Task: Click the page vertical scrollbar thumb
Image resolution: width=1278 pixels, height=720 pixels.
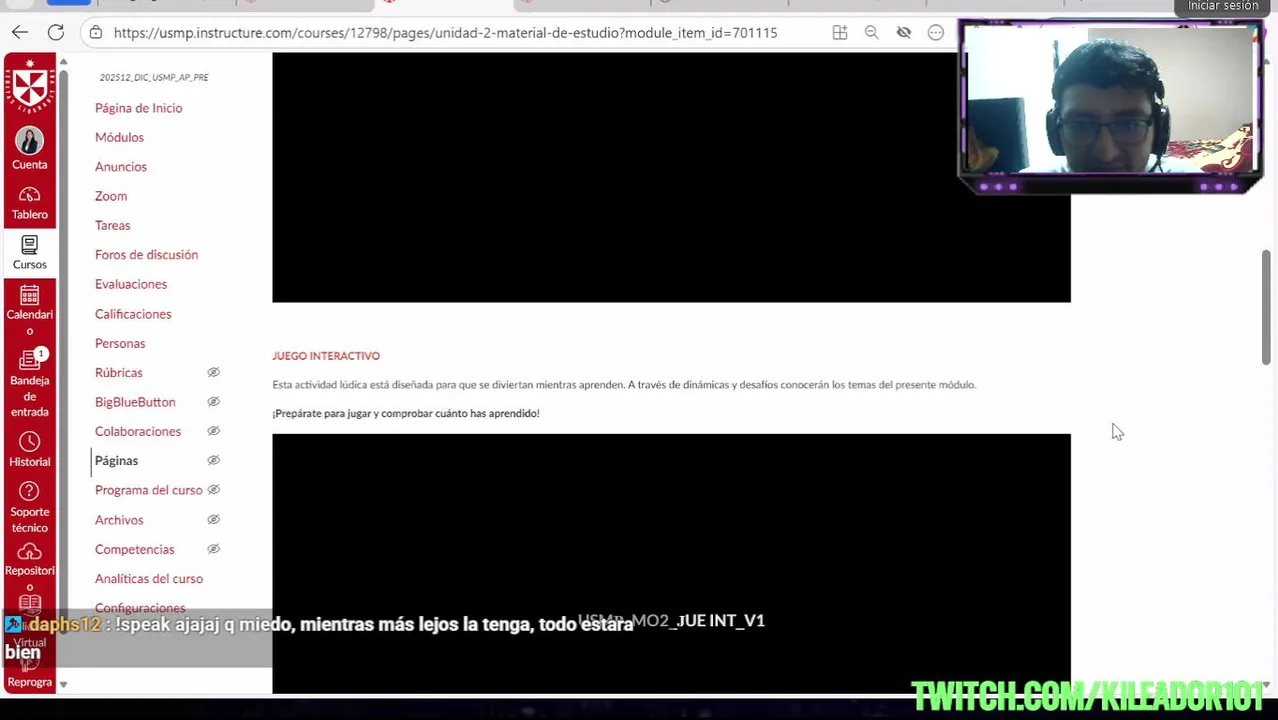Action: [1266, 307]
